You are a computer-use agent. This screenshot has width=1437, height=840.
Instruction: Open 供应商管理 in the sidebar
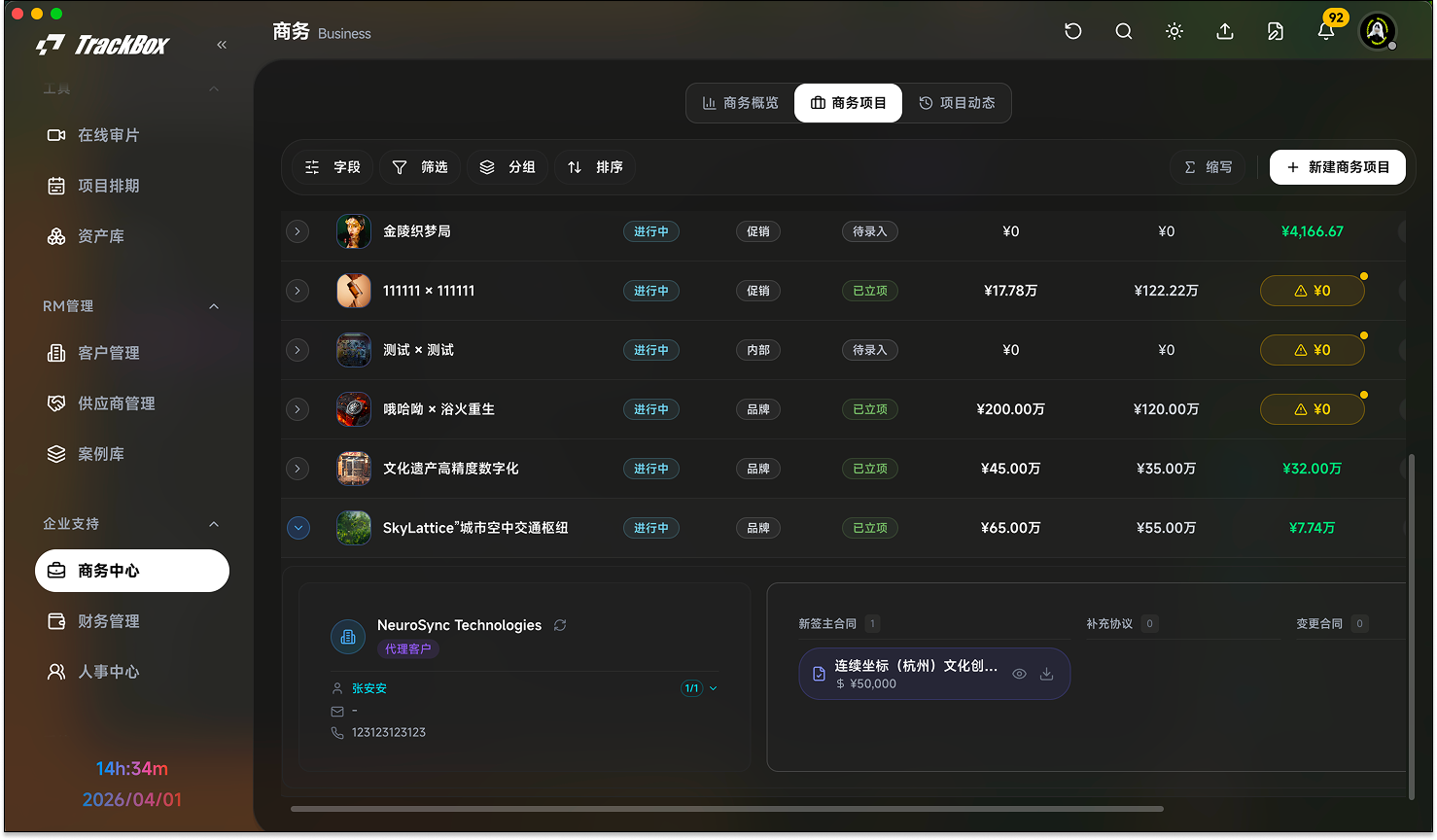[x=132, y=403]
